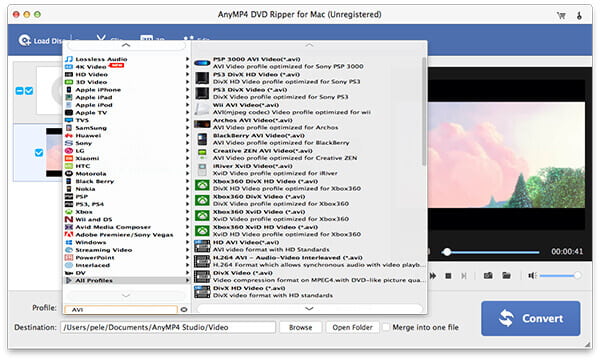Select the Avid Media Composer category
The height and width of the screenshot is (360, 600).
click(126, 227)
